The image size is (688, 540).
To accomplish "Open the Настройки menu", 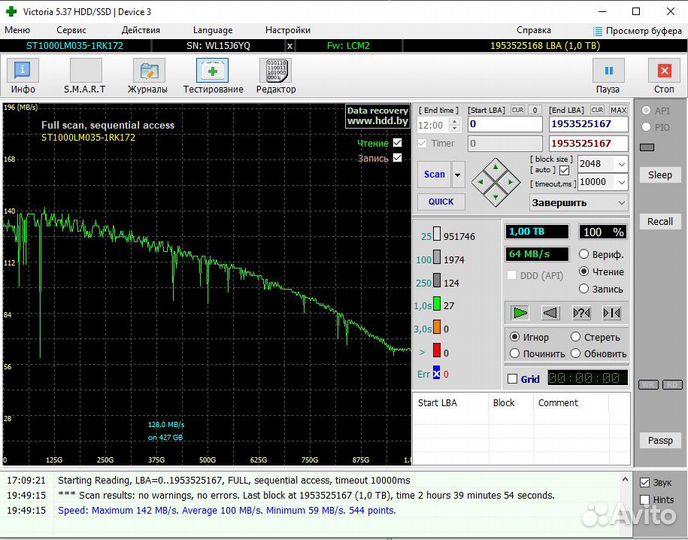I will click(288, 30).
